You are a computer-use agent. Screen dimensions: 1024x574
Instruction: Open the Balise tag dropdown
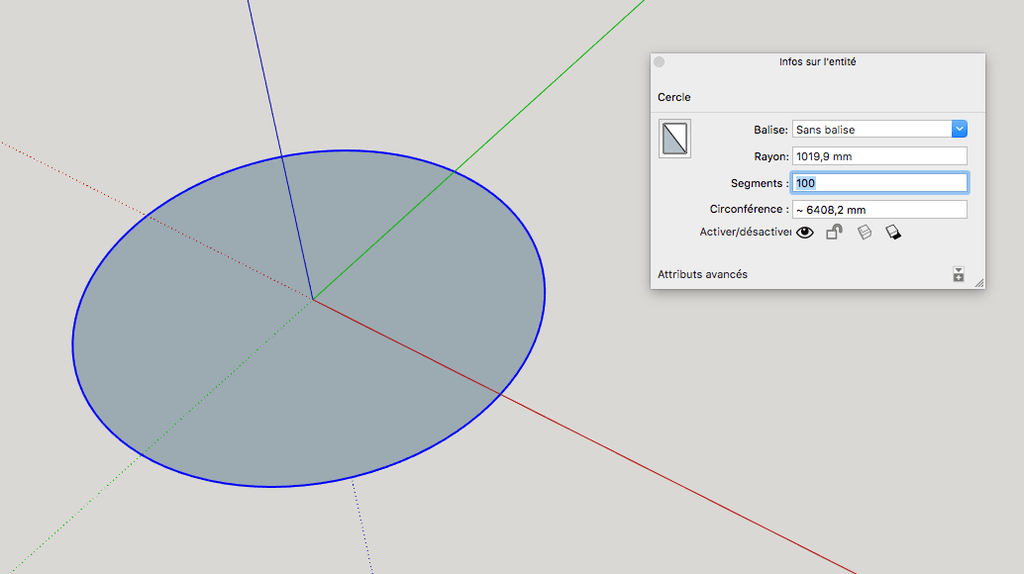(959, 129)
